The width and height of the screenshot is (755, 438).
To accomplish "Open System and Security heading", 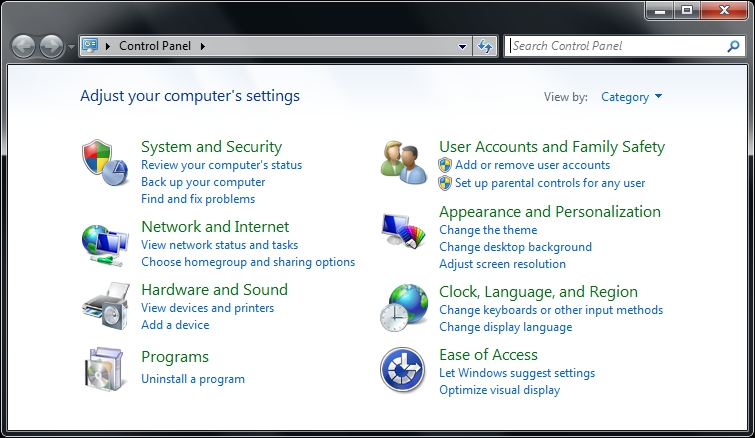I will pos(211,146).
